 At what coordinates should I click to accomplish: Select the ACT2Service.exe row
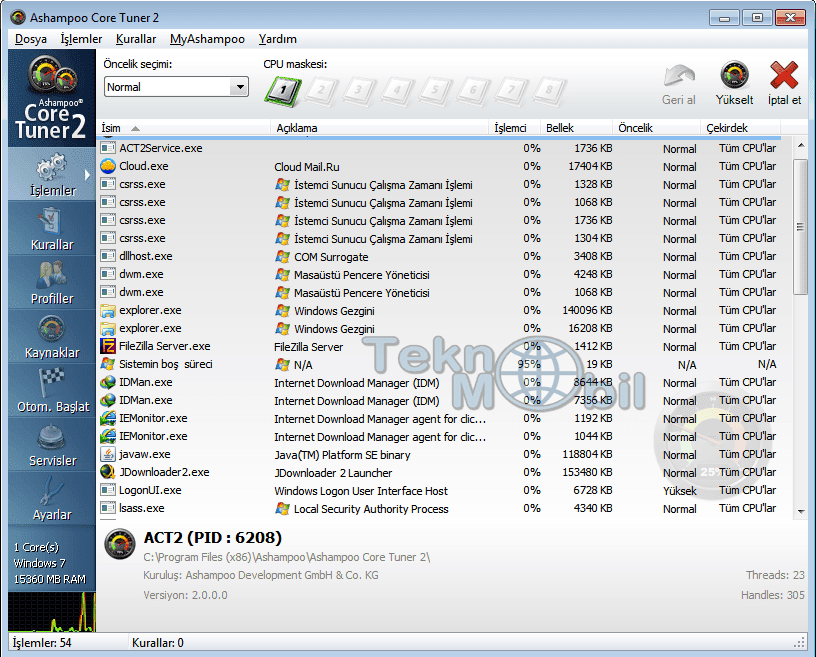(x=439, y=148)
